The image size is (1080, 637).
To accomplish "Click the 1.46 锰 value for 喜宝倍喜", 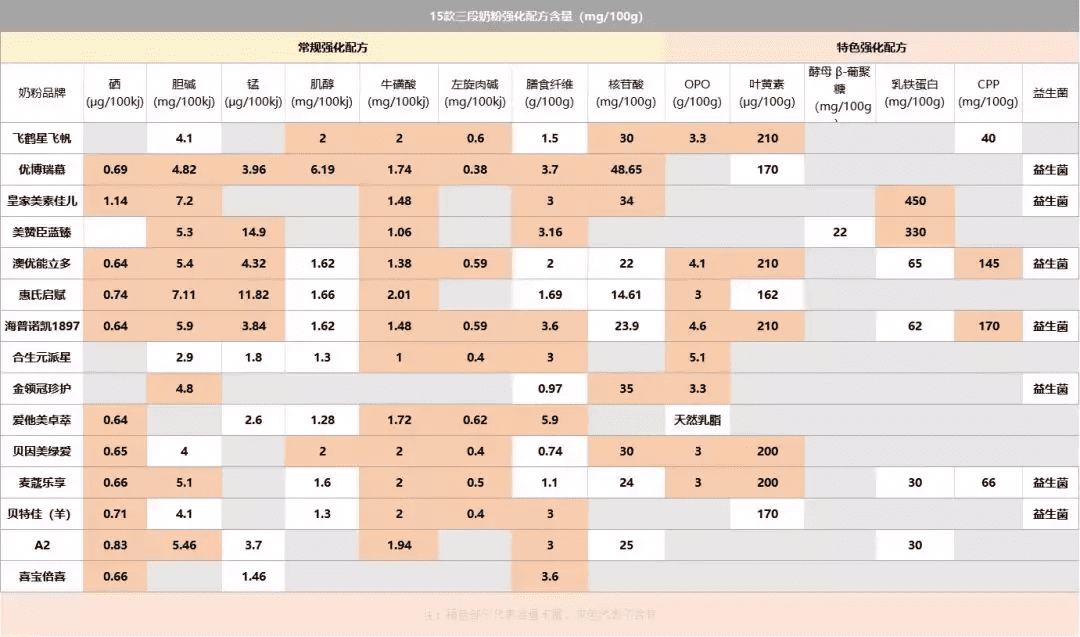I will click(x=253, y=577).
